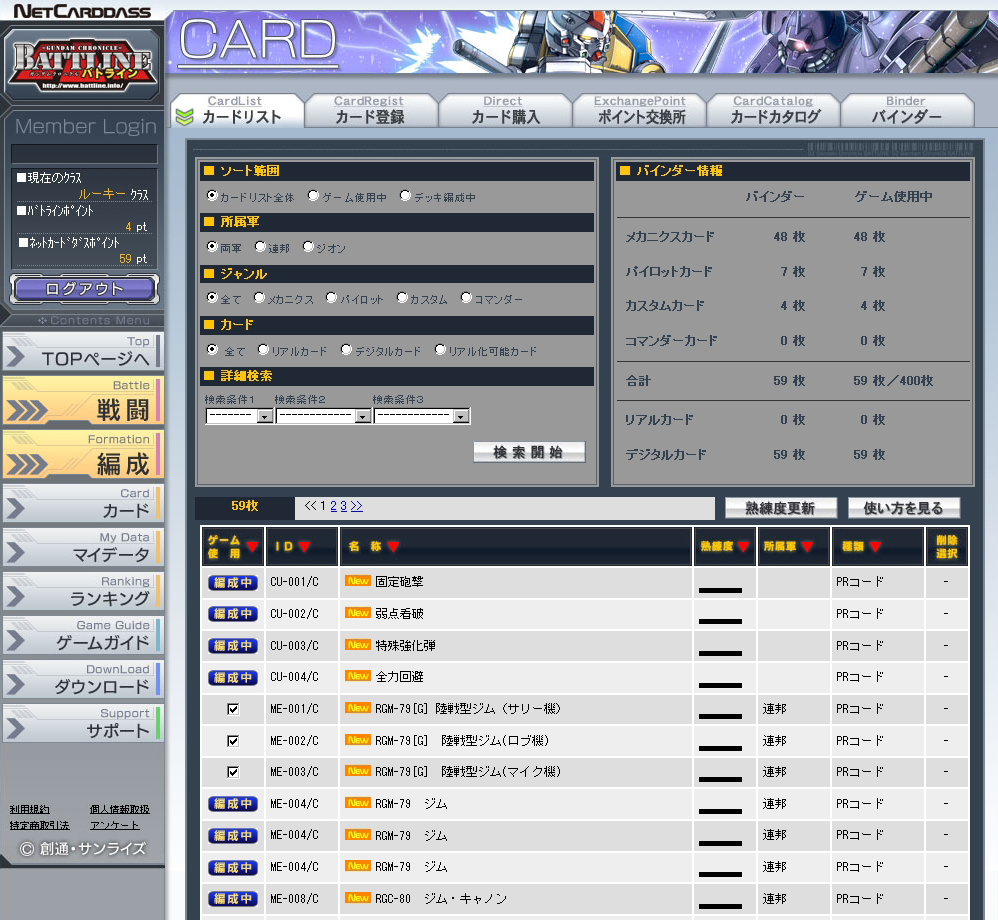Switch to バインダー tab
The width and height of the screenshot is (998, 920).
coord(907,110)
